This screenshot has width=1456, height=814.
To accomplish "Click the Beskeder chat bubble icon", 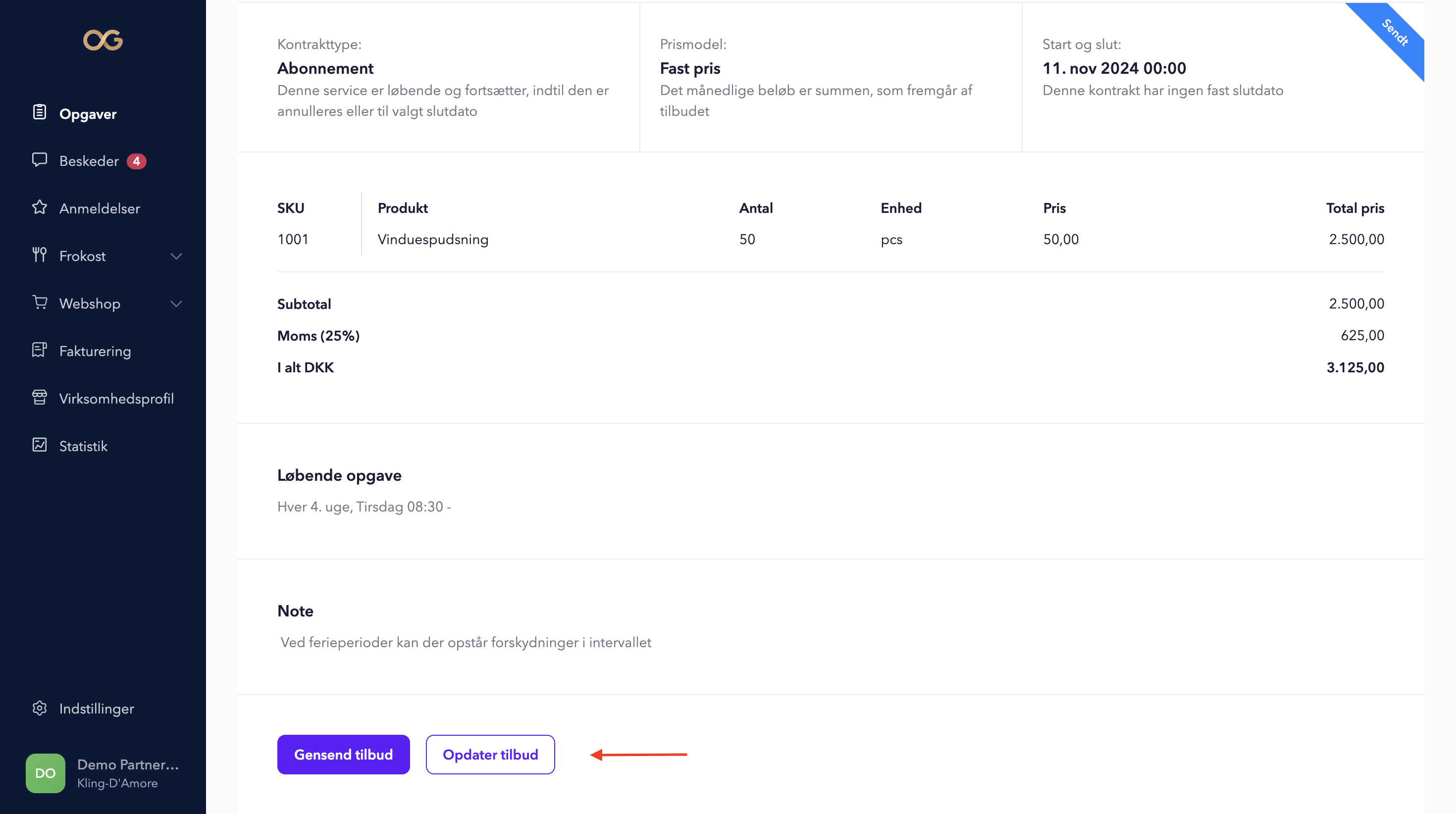I will pos(40,160).
